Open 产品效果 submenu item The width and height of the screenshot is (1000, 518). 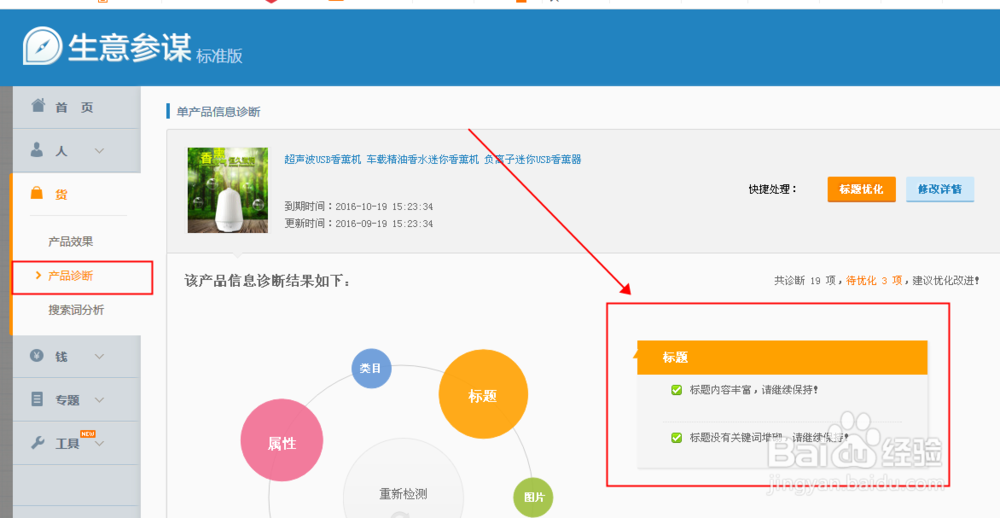(71, 242)
